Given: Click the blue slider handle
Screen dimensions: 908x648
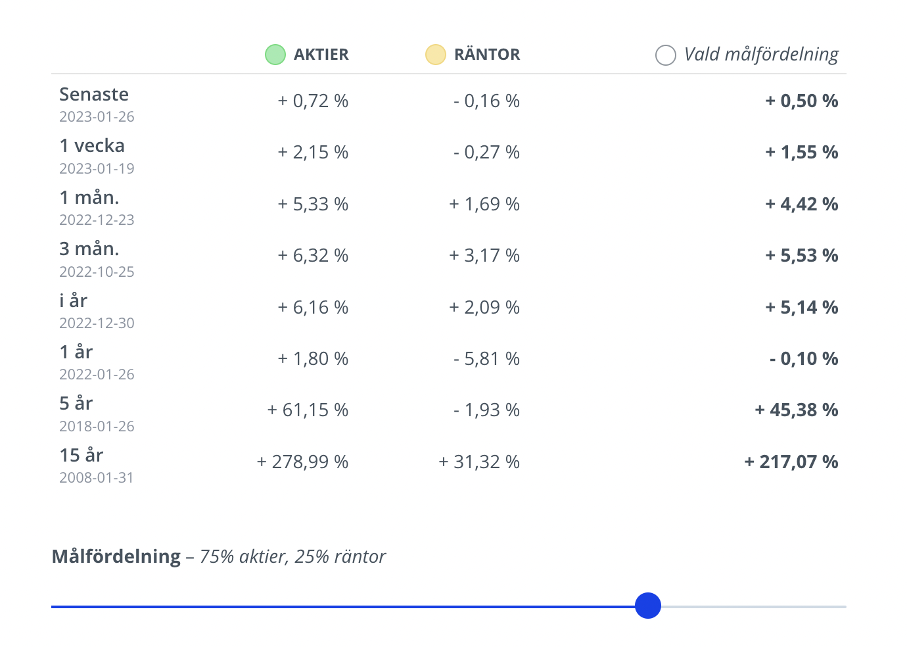Looking at the screenshot, I should pyautogui.click(x=648, y=605).
